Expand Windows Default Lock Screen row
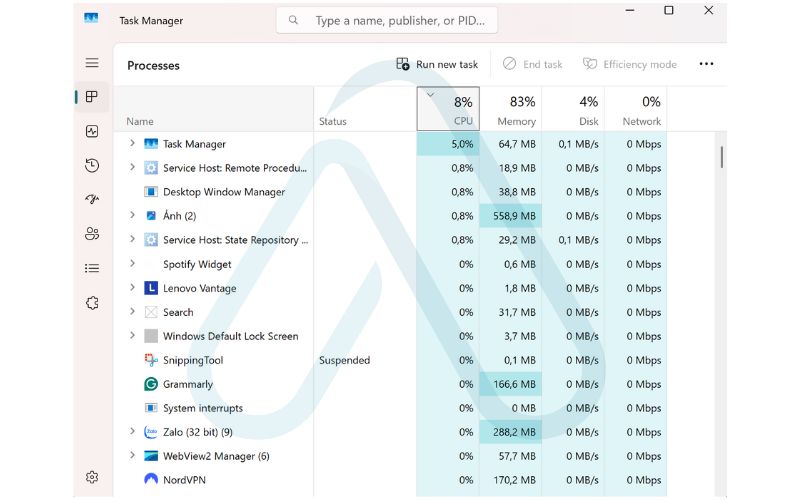 coord(132,335)
